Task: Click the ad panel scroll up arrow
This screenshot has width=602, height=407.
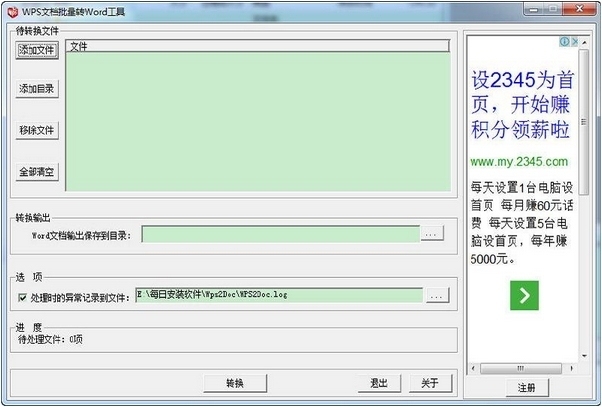Action: coord(584,42)
